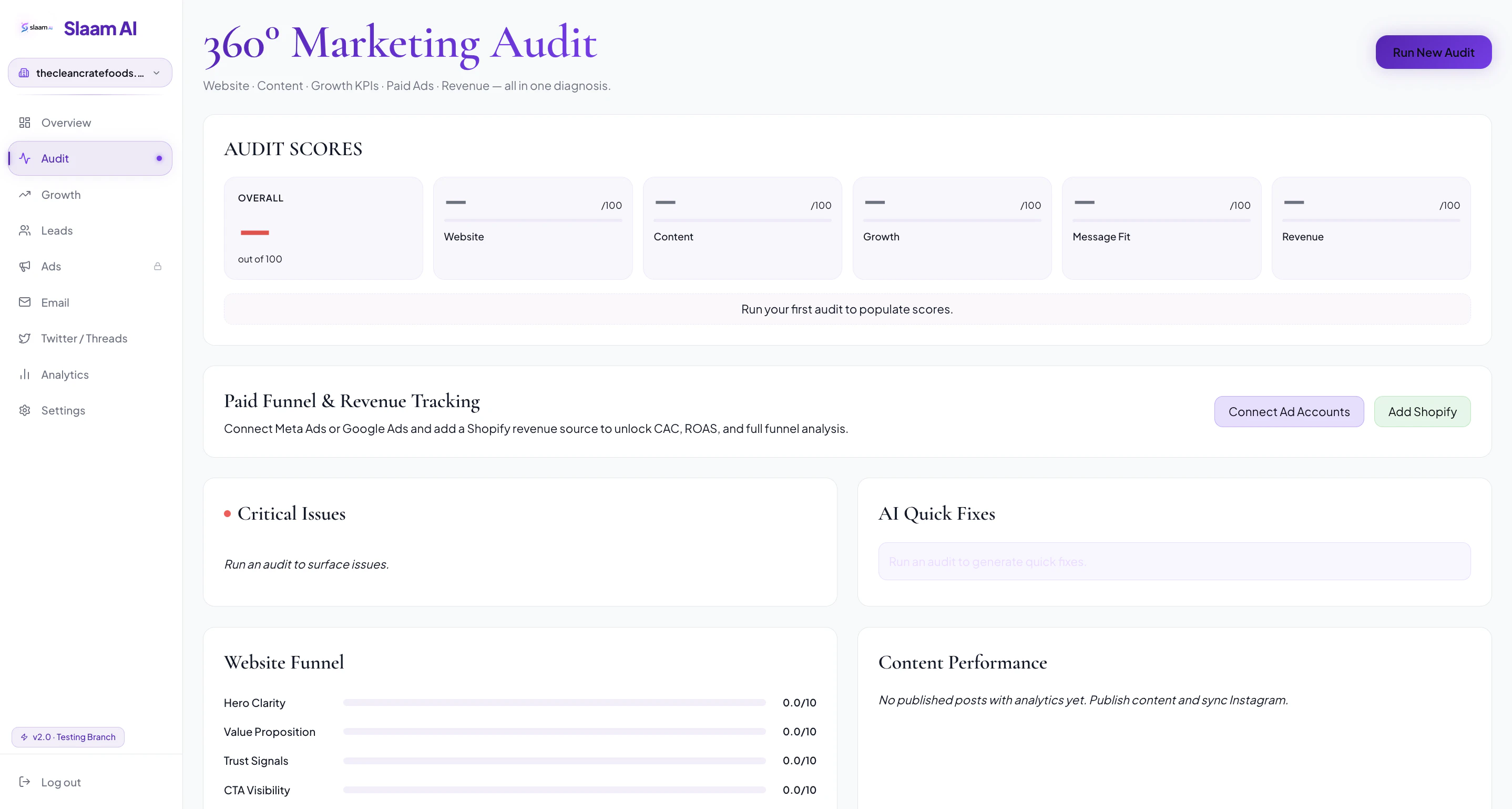Switch to the Growth sidebar section

61,194
